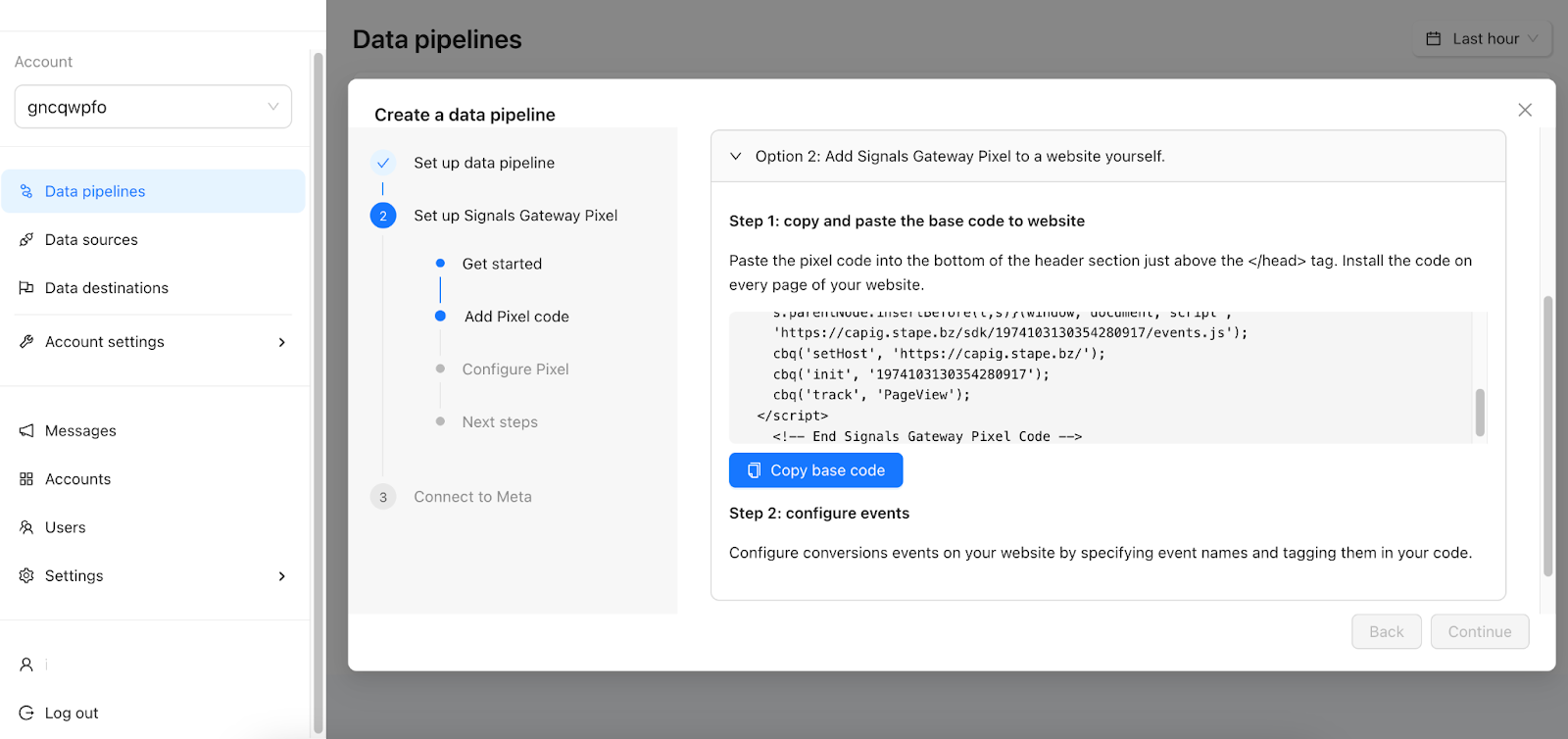
Task: Select the Set up Signals Gateway Pixel step
Action: [515, 216]
